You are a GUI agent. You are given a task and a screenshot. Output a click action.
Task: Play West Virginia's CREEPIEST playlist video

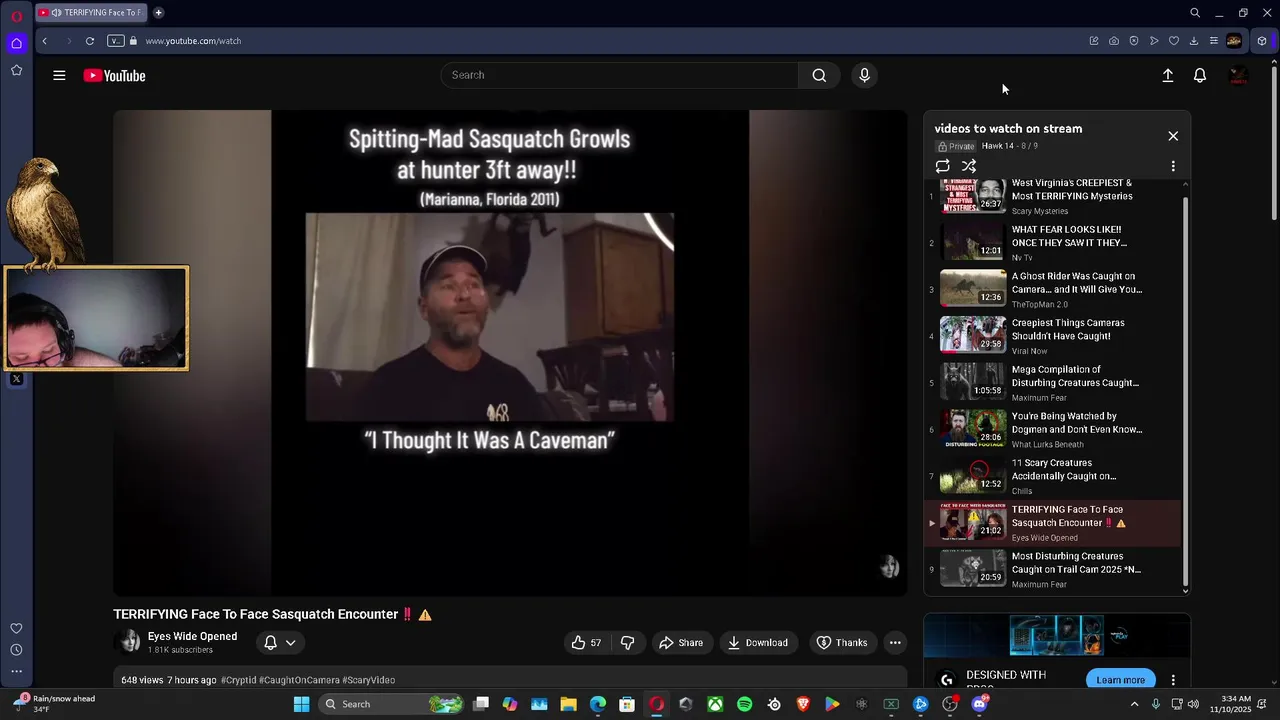coord(1052,196)
